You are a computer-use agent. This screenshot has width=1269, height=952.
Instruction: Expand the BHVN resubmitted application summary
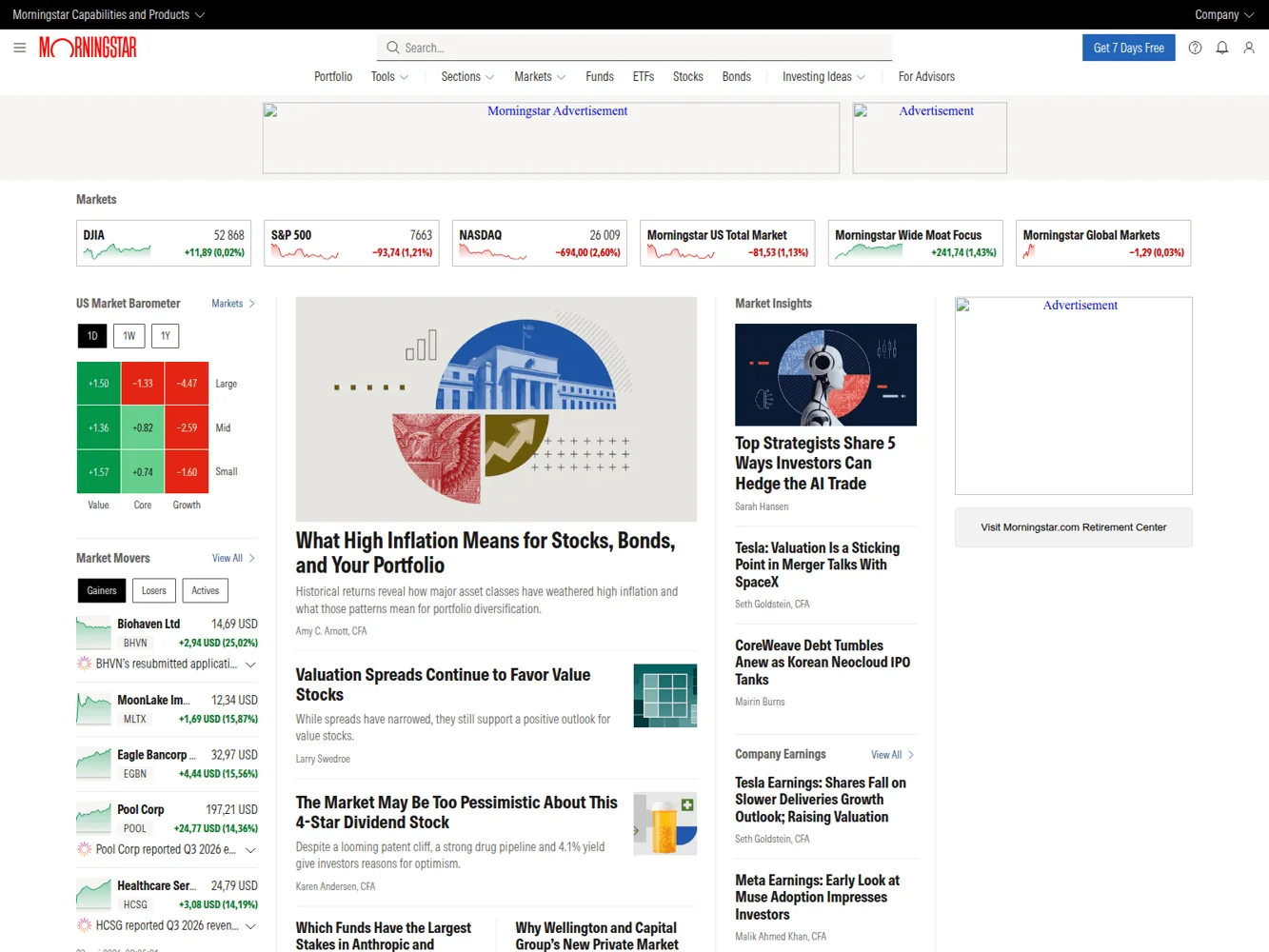(250, 664)
